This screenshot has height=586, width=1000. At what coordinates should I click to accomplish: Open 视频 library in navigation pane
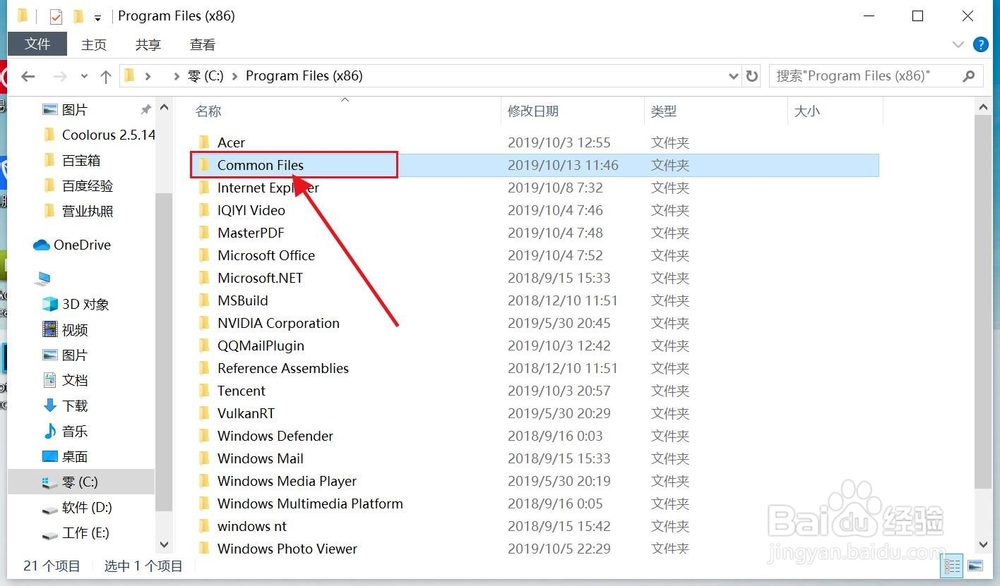pyautogui.click(x=75, y=330)
